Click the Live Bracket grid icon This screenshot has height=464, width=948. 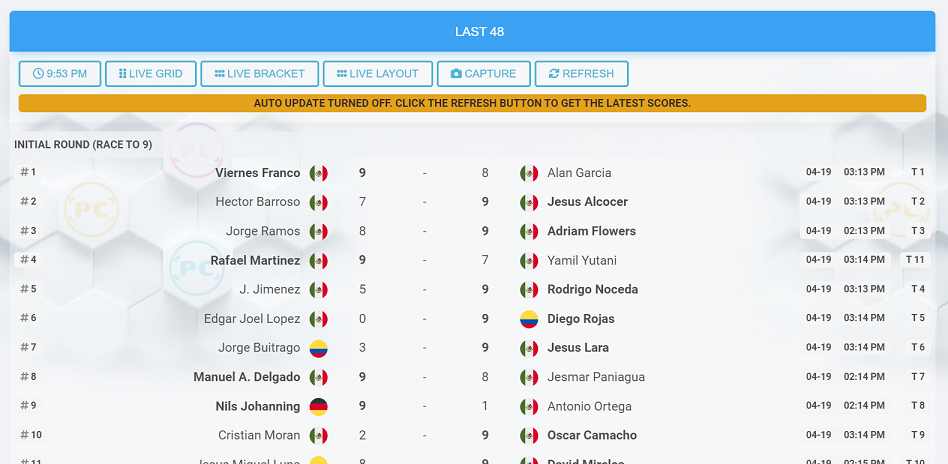(219, 74)
